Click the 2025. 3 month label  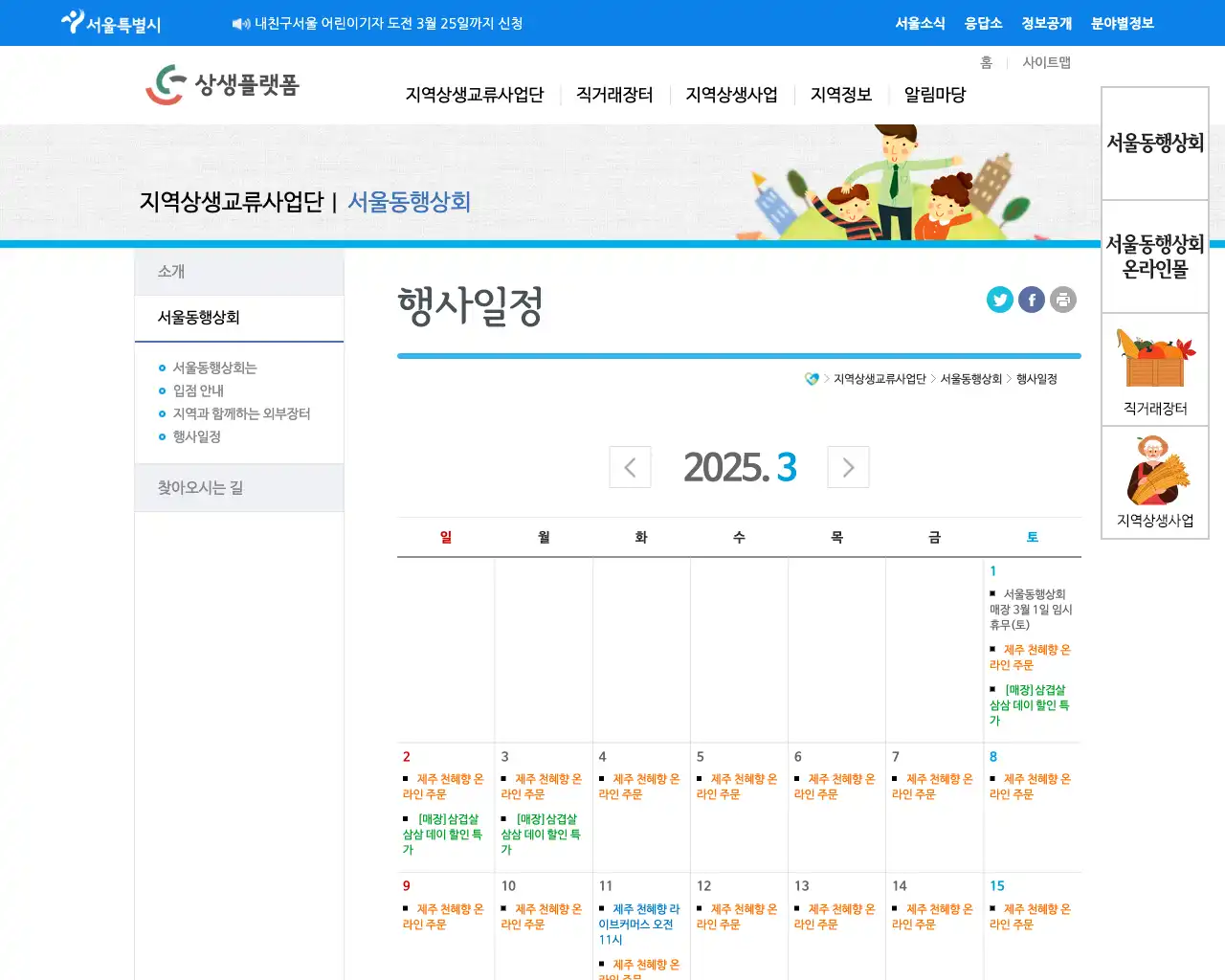pos(740,467)
